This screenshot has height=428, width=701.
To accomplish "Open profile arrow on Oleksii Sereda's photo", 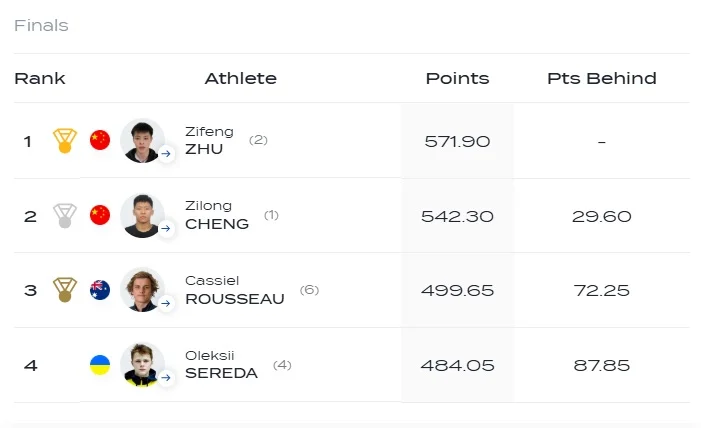I will [166, 378].
